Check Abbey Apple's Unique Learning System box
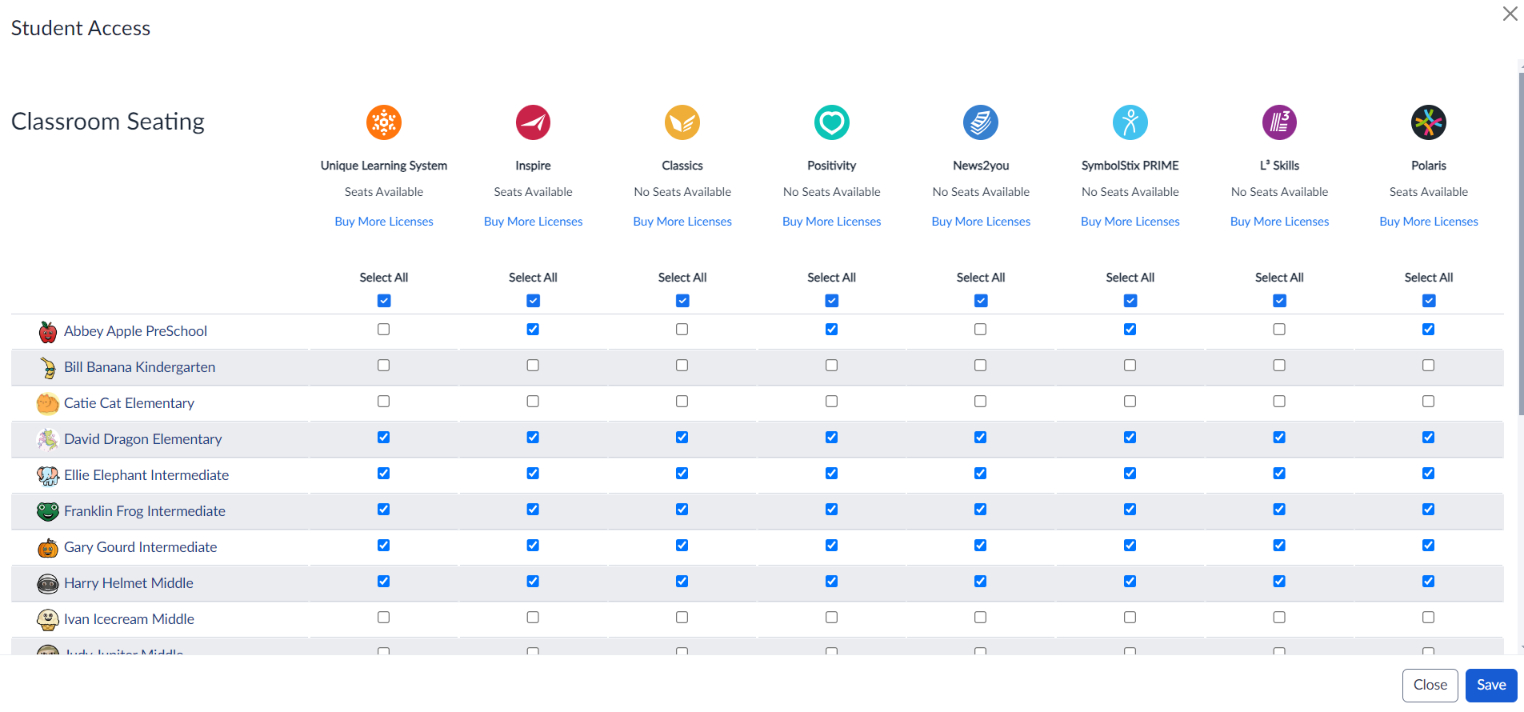The width and height of the screenshot is (1524, 712). [384, 329]
